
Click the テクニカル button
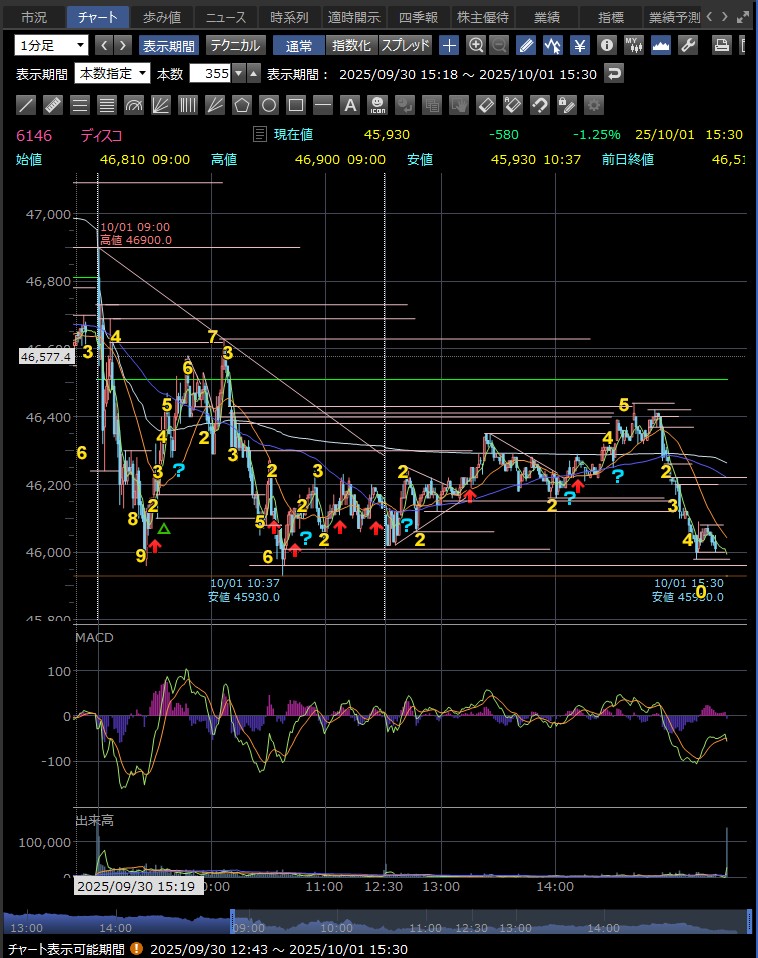coord(235,45)
